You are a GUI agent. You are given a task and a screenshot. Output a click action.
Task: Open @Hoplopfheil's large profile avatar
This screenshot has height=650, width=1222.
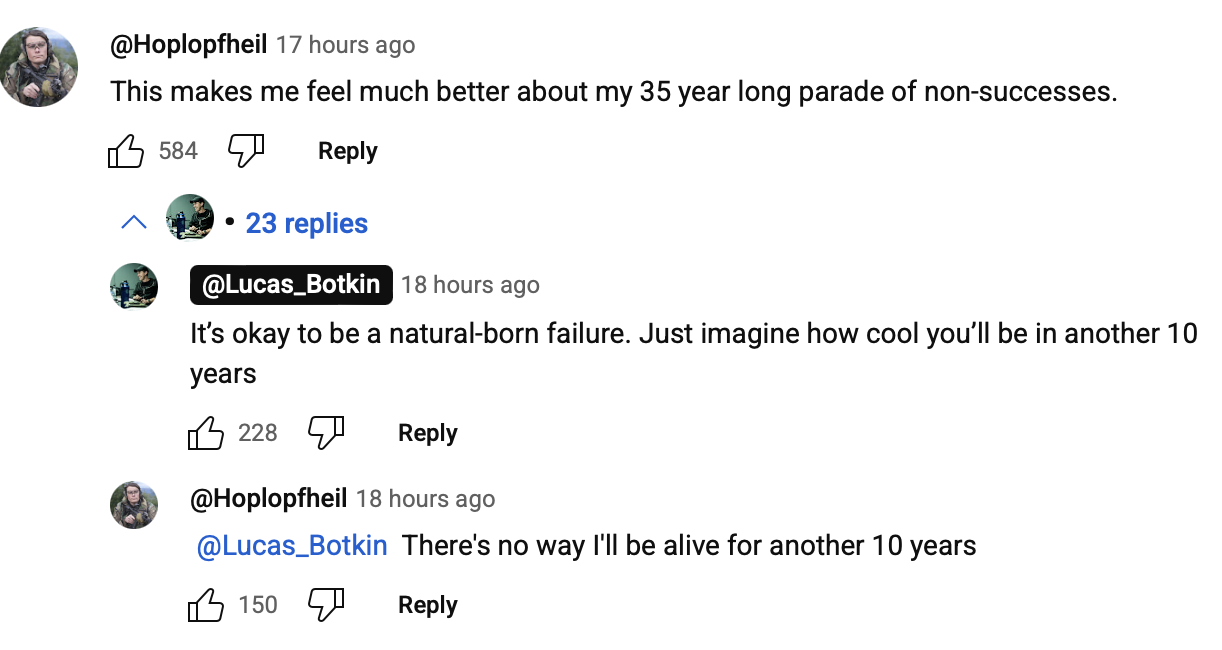pos(39,66)
